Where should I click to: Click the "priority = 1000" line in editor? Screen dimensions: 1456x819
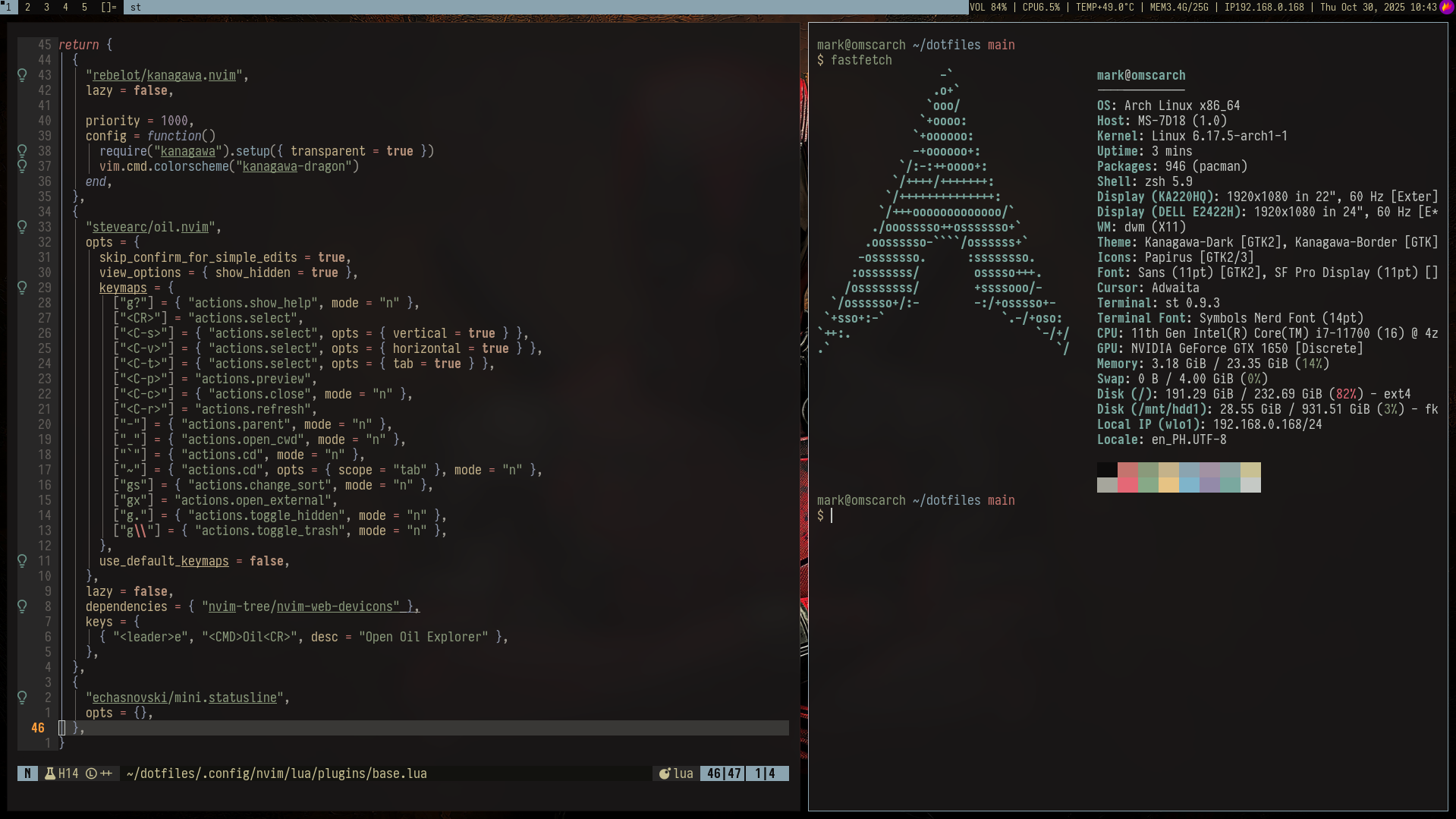click(x=140, y=121)
